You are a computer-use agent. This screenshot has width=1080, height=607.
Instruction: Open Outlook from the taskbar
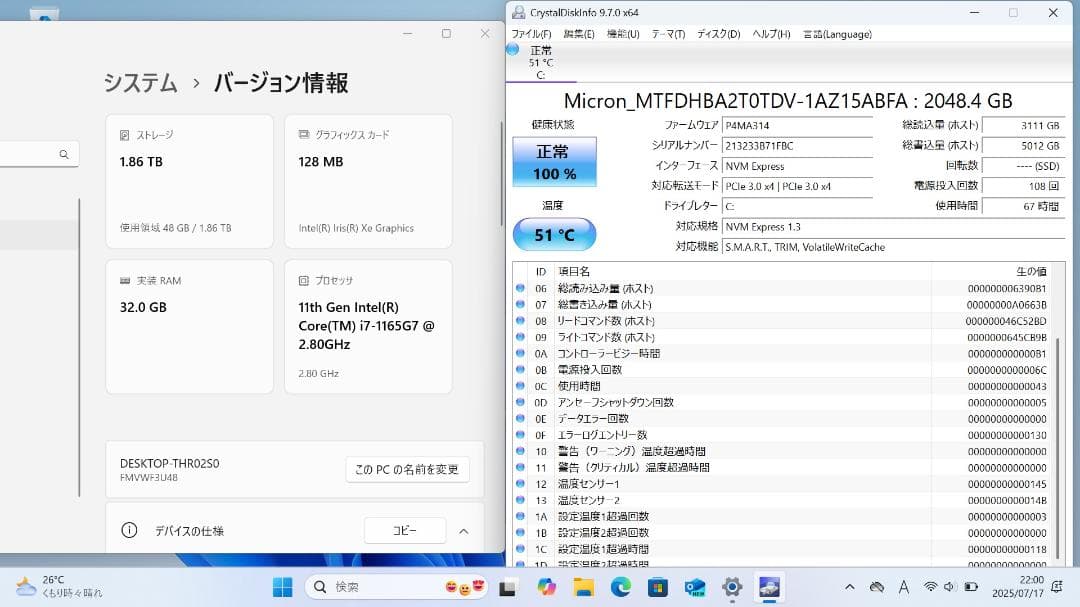(697, 587)
